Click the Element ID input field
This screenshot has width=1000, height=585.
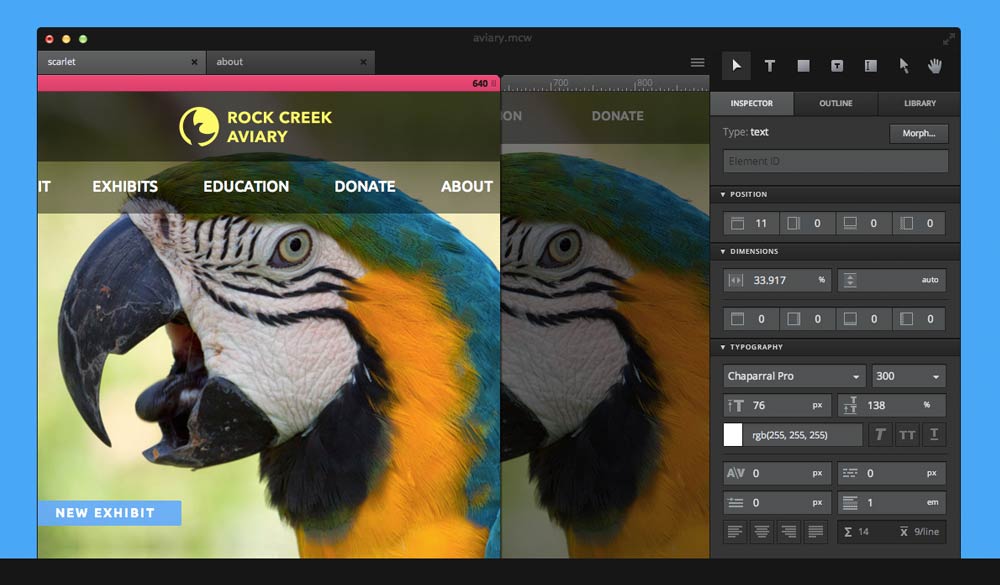[835, 161]
